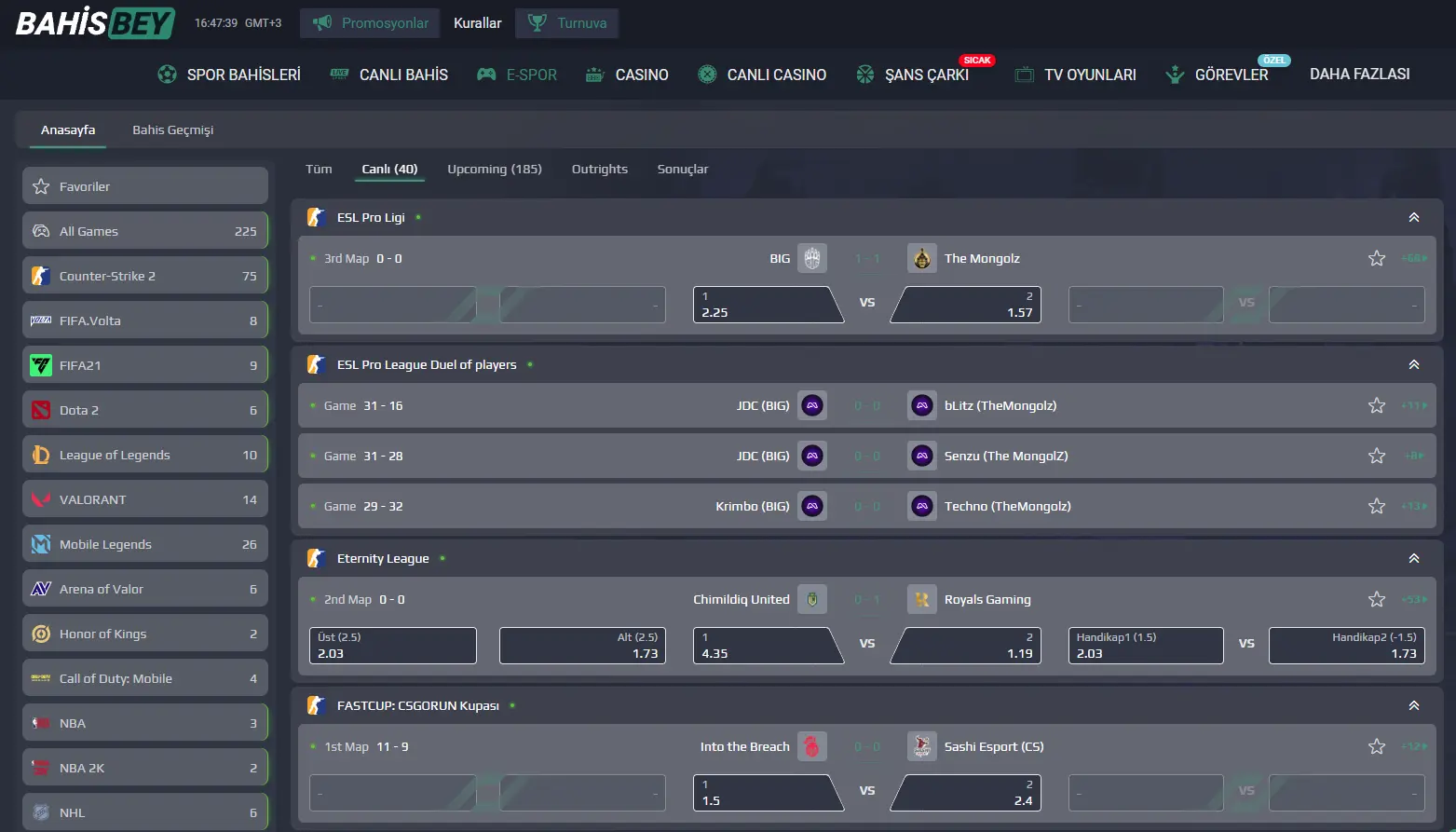1456x832 pixels.
Task: Click the Promosyonlar megaphone icon
Action: (x=322, y=22)
